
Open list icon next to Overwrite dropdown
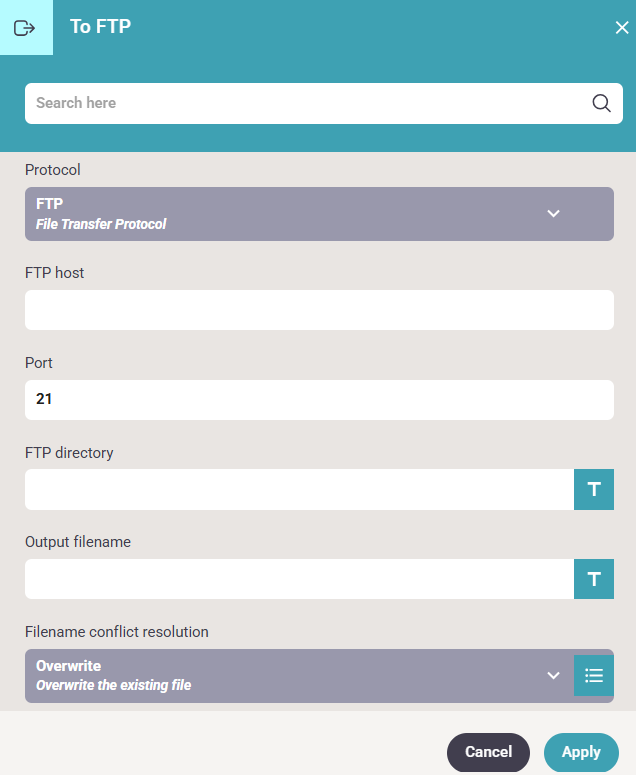pyautogui.click(x=594, y=675)
